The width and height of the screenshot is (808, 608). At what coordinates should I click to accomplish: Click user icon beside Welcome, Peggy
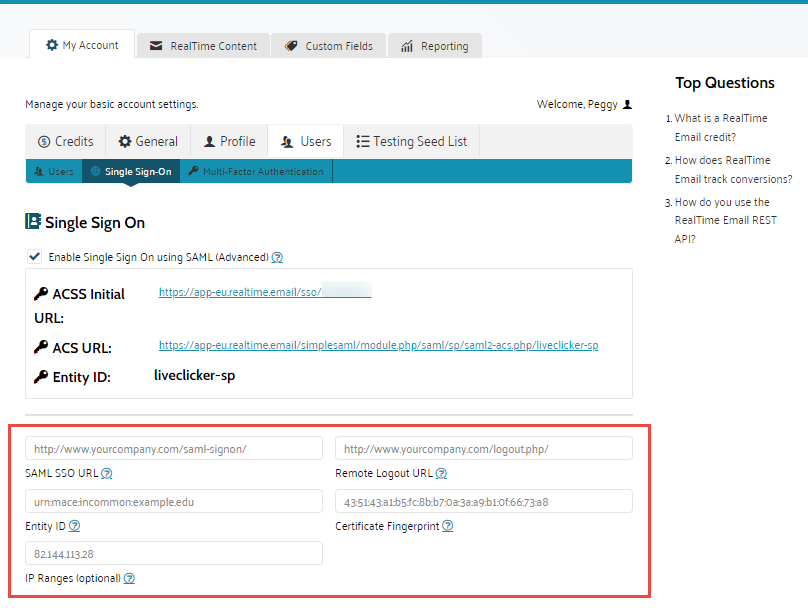[627, 104]
